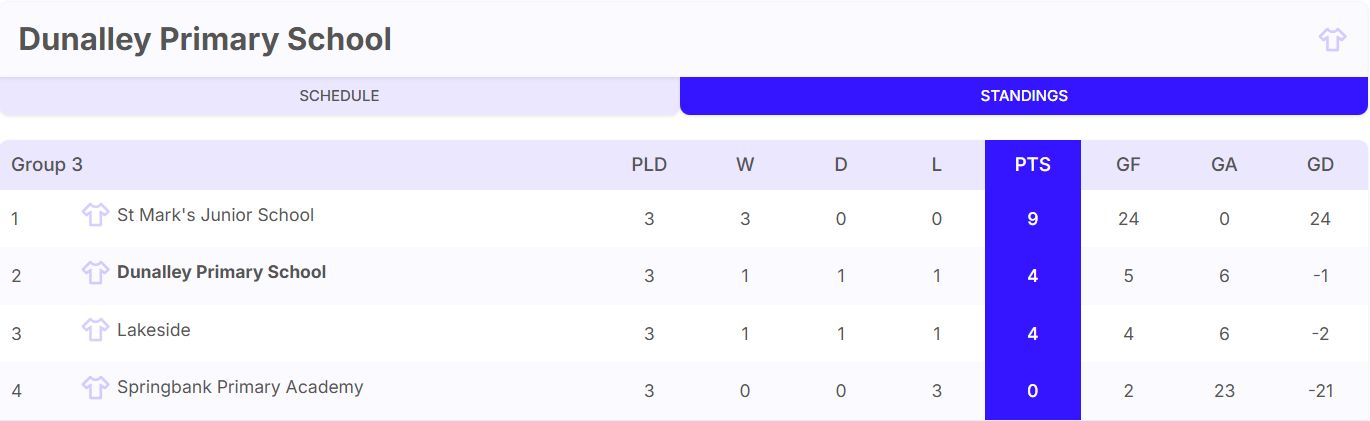Image resolution: width=1370 pixels, height=421 pixels.
Task: Click the PTS column header
Action: [1032, 165]
